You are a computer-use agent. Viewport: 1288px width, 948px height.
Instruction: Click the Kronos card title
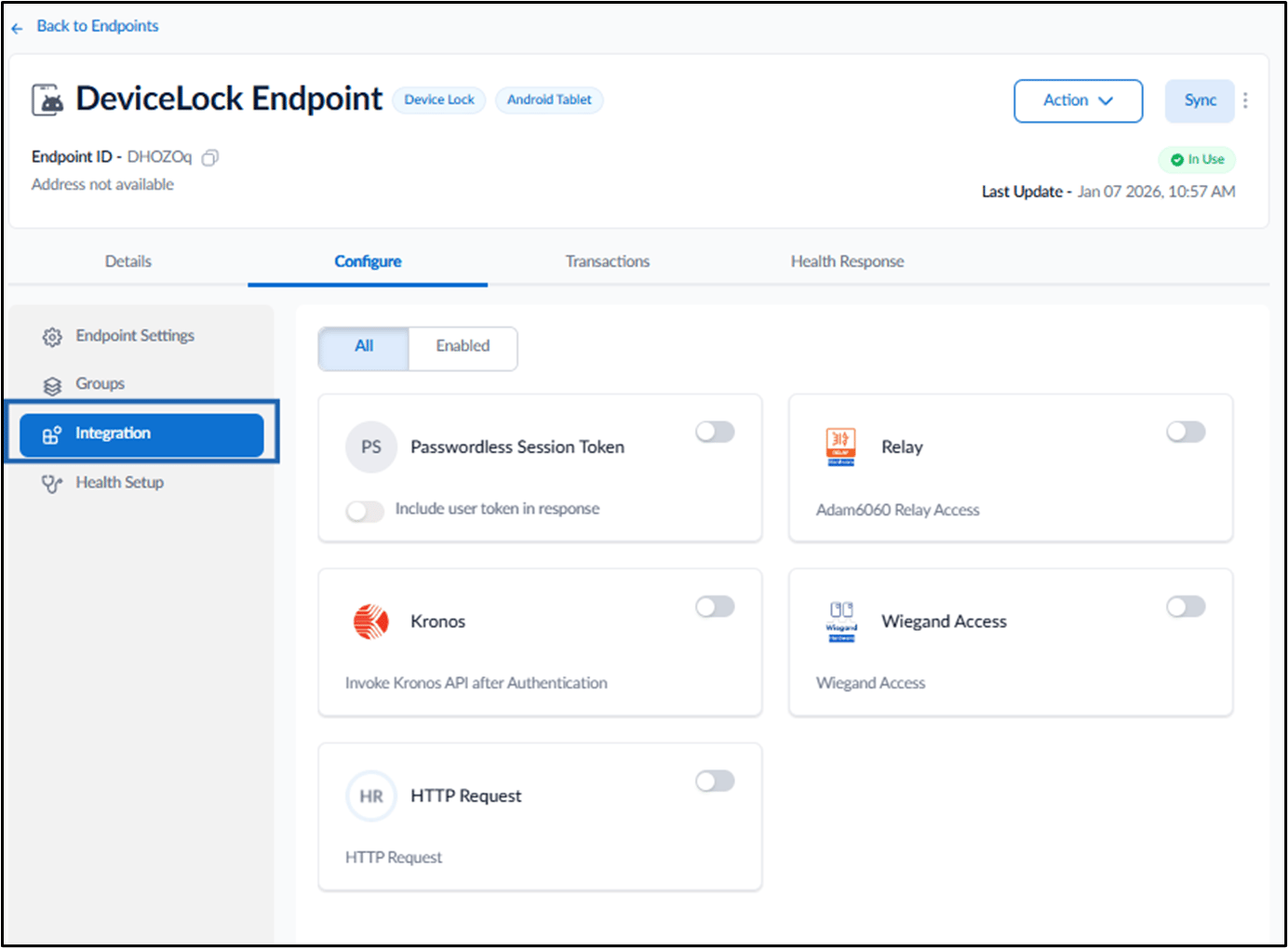click(x=437, y=621)
